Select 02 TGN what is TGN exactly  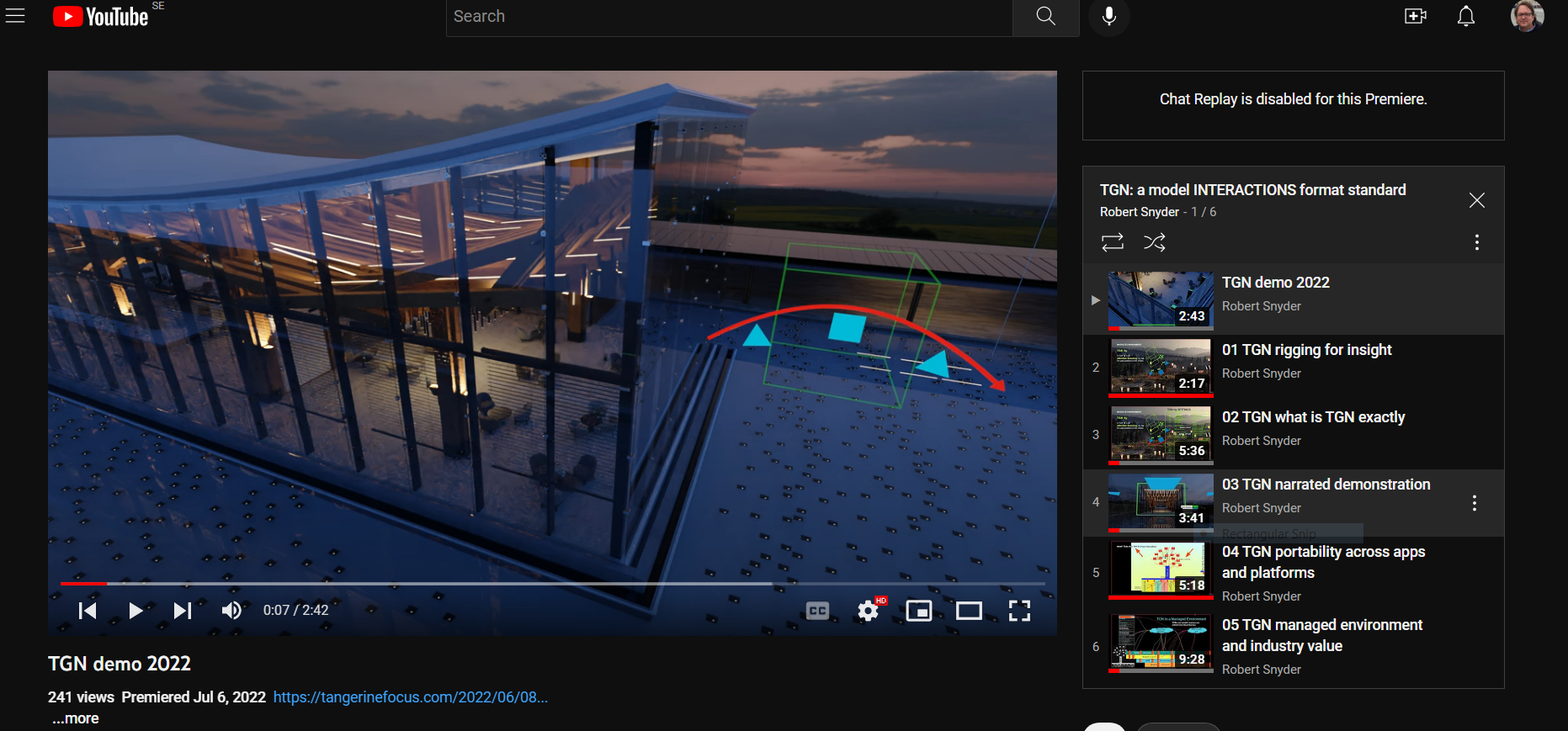tap(1313, 417)
